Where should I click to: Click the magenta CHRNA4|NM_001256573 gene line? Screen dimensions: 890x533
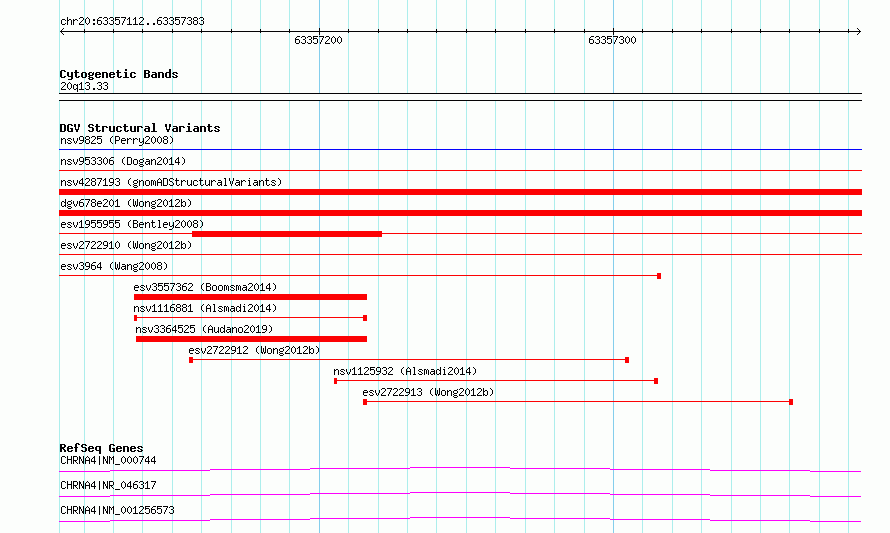click(x=460, y=519)
